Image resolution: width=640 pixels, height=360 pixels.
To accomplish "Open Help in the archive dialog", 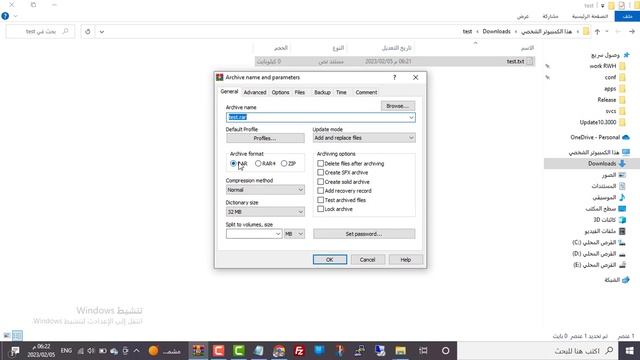I will pos(405,260).
